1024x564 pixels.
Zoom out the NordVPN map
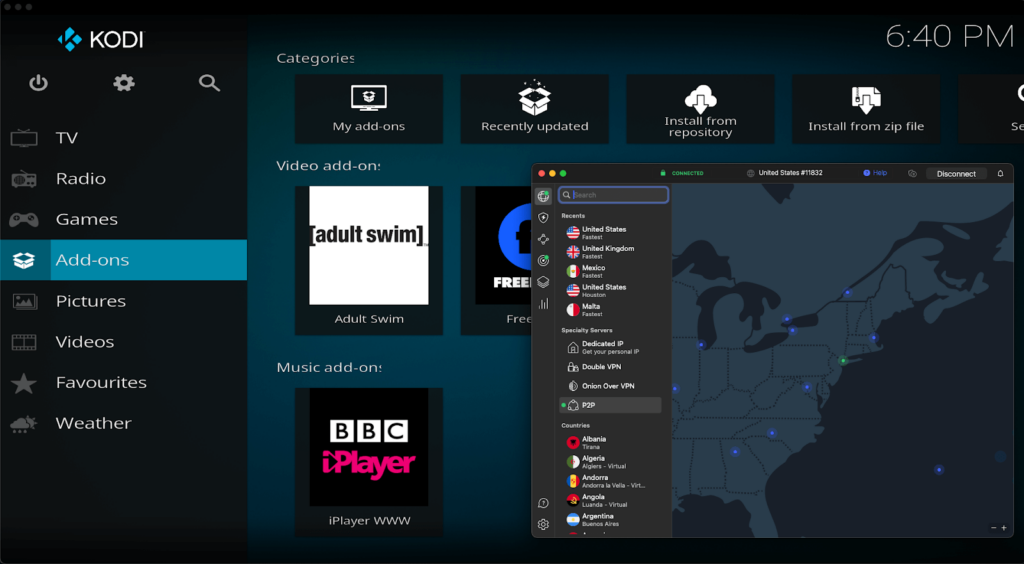click(994, 527)
